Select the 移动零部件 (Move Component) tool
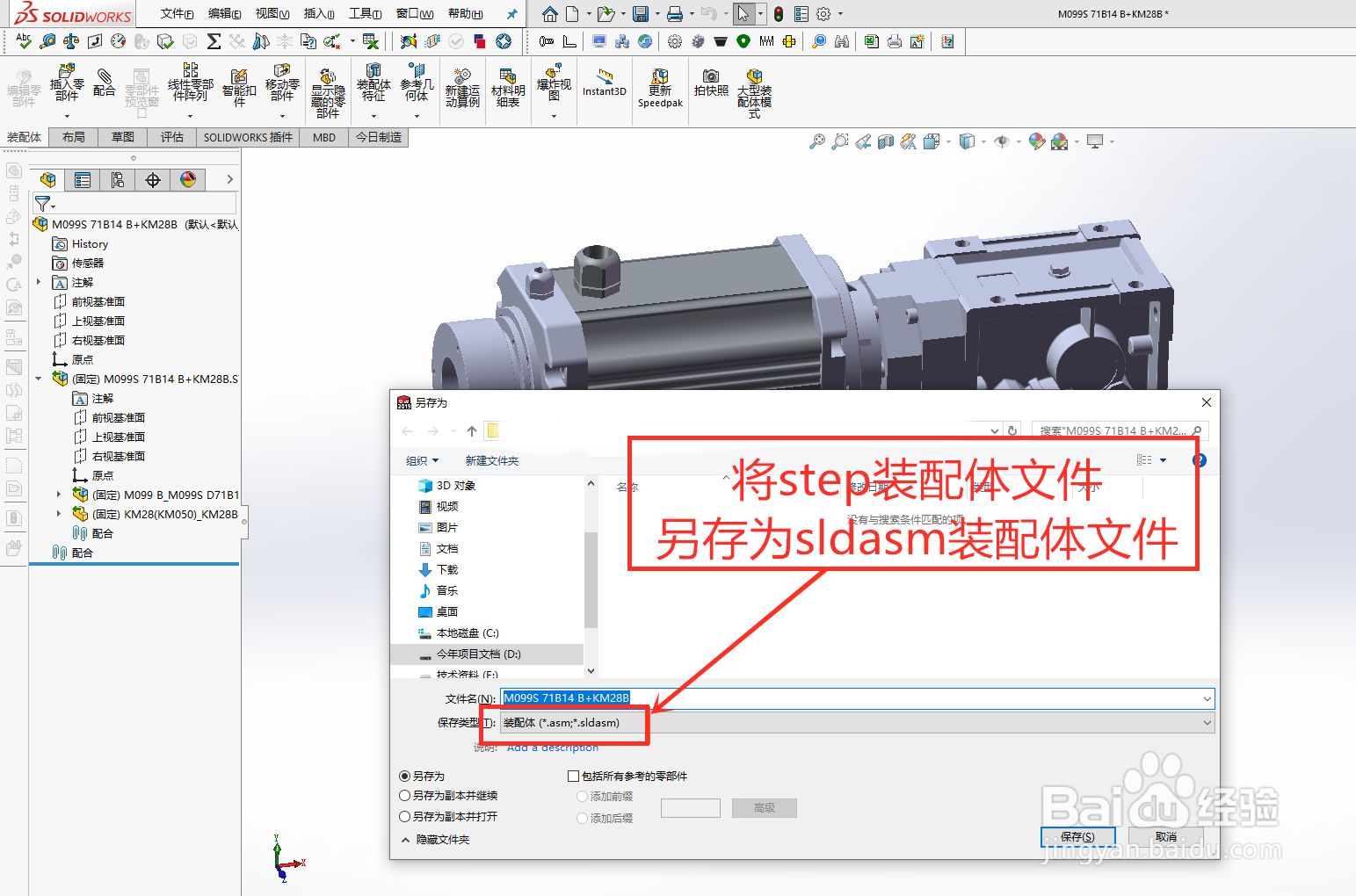1356x896 pixels. (282, 88)
